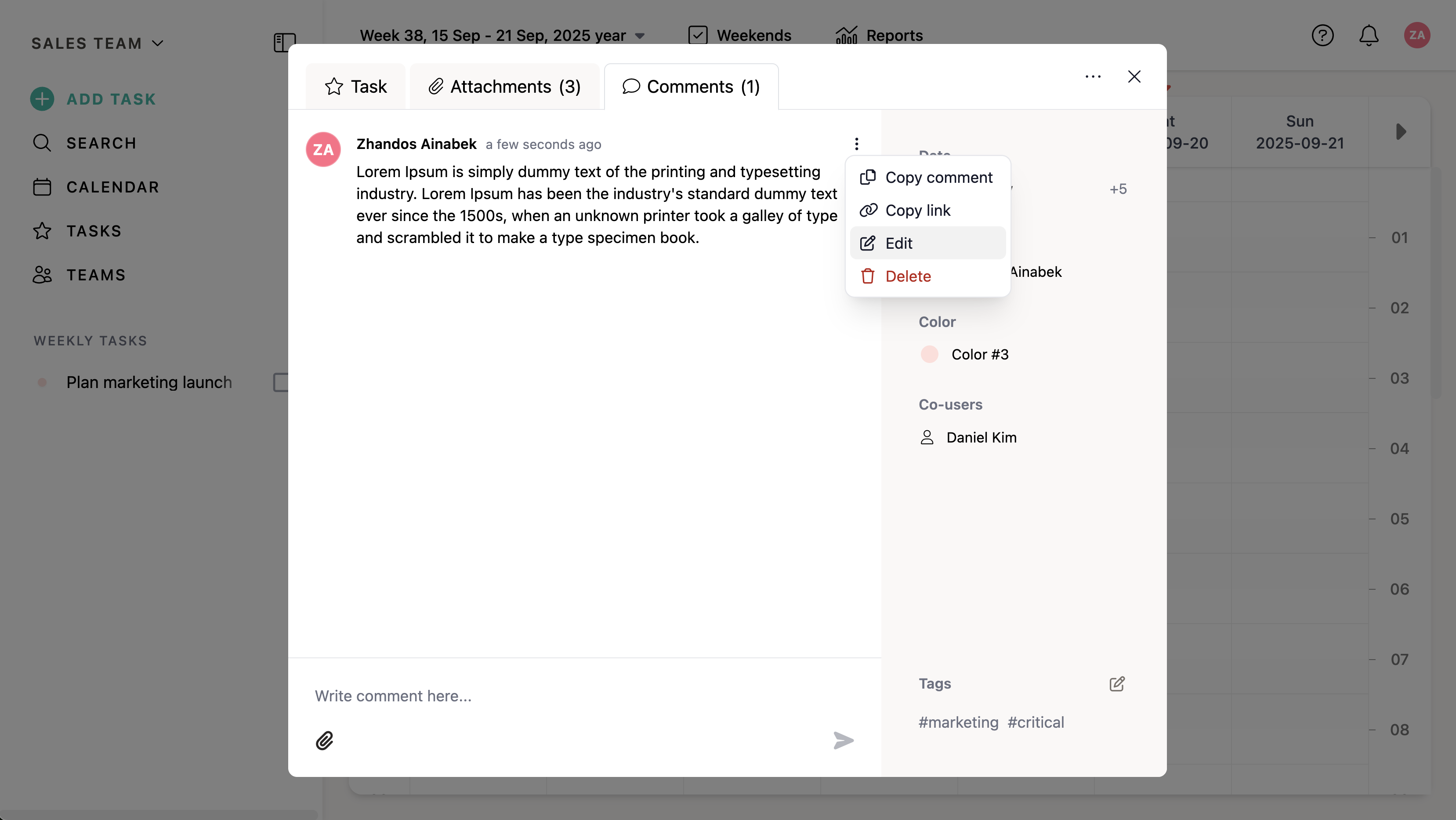The width and height of the screenshot is (1456, 820).
Task: Expand the Sales Team workspace dropdown
Action: click(97, 44)
